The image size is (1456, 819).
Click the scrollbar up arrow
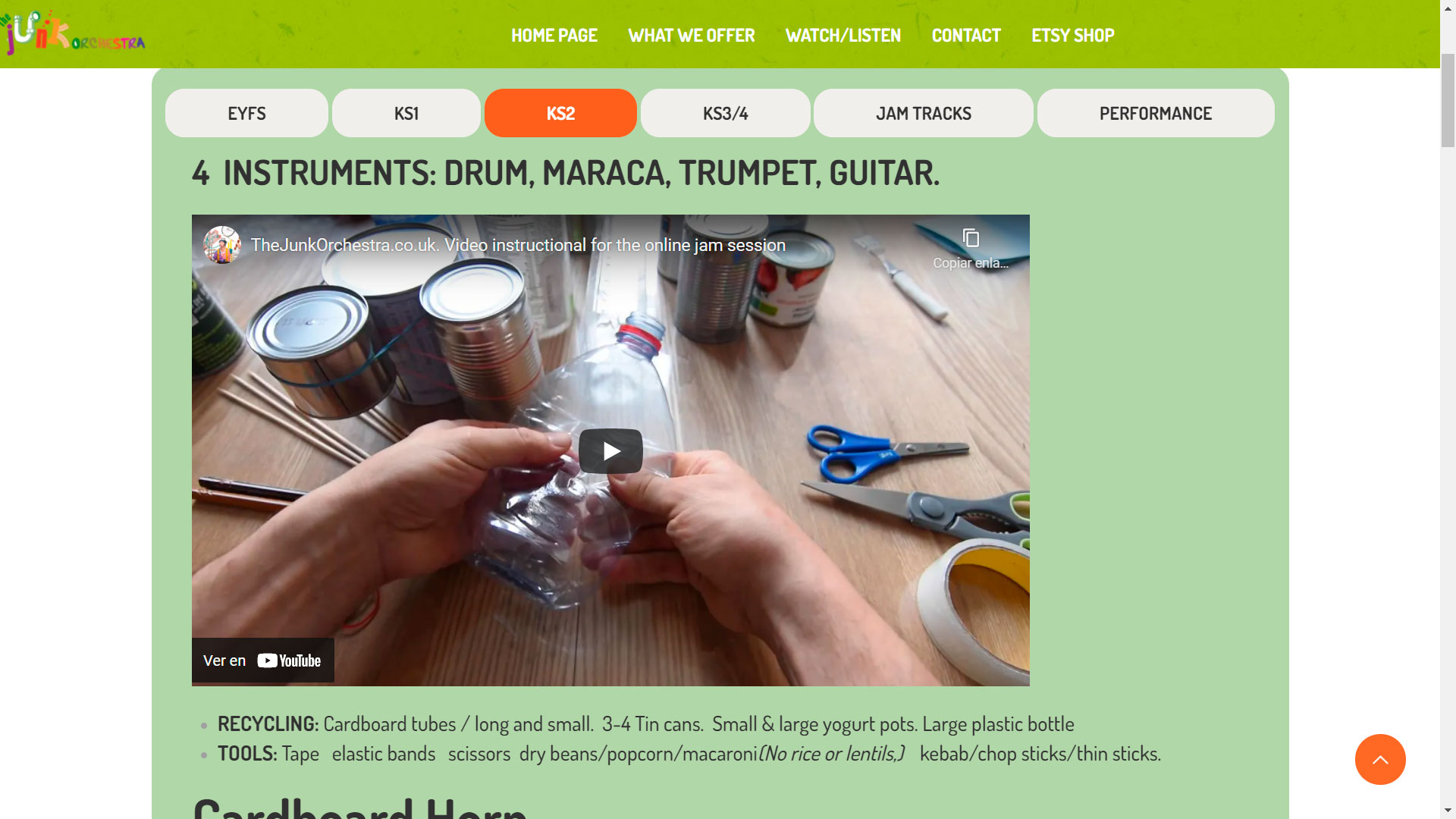point(1448,7)
